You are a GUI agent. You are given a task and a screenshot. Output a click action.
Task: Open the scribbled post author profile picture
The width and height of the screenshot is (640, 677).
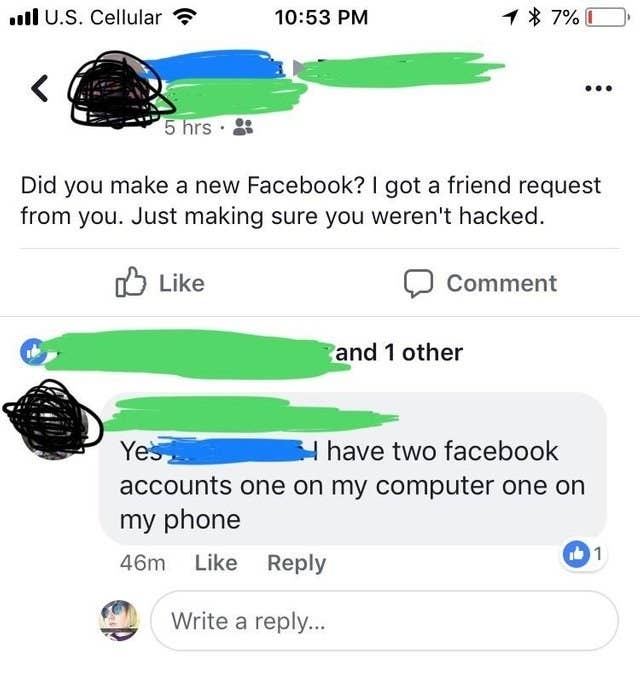click(x=117, y=90)
